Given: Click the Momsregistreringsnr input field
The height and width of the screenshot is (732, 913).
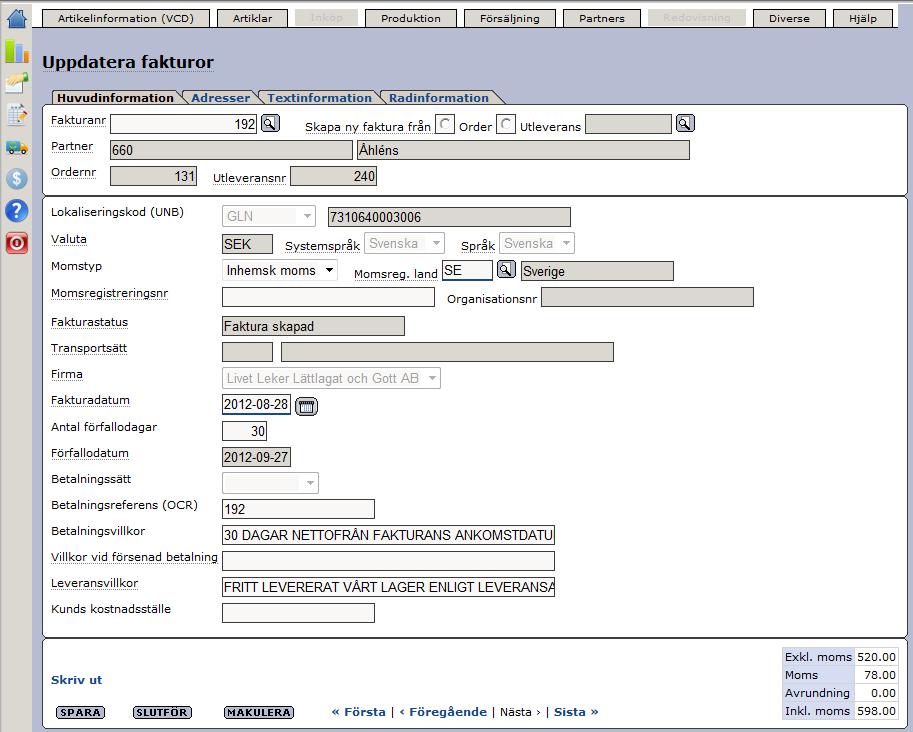Looking at the screenshot, I should point(328,297).
